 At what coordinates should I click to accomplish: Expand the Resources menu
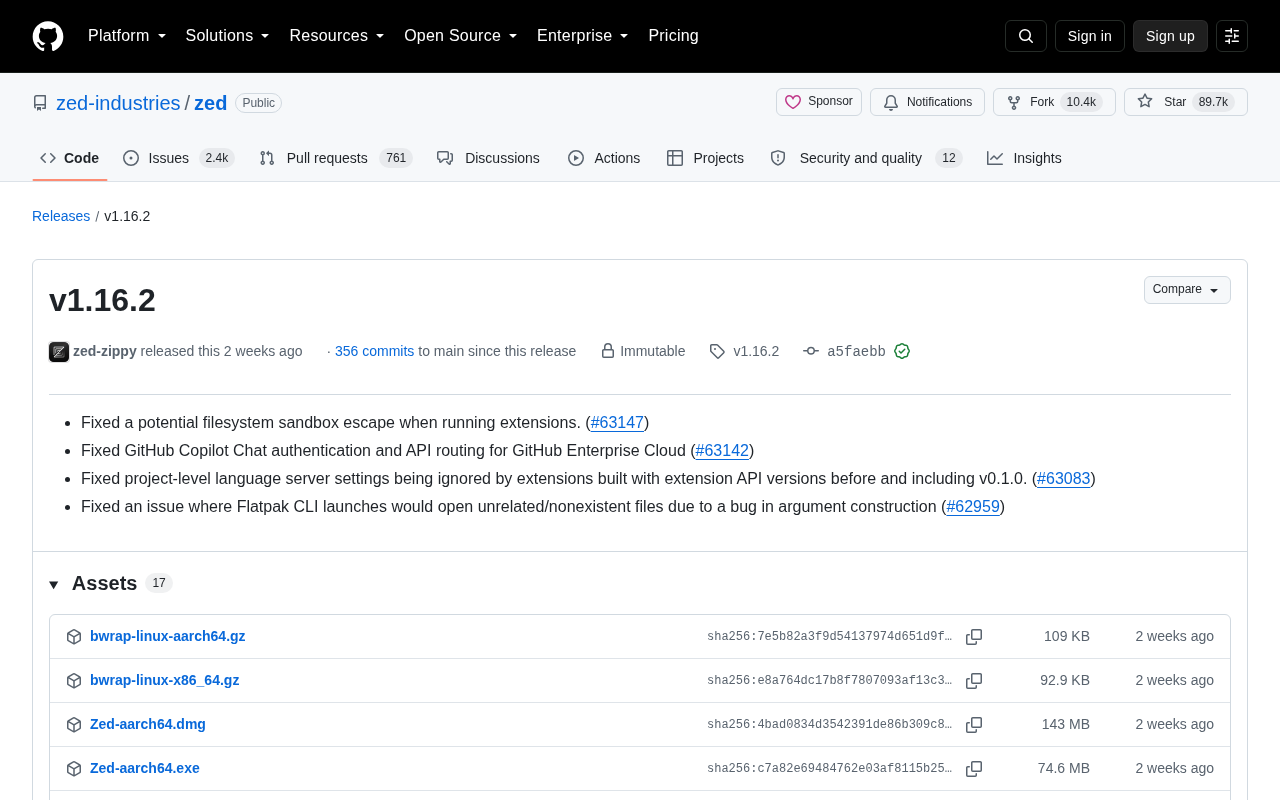pyautogui.click(x=337, y=36)
